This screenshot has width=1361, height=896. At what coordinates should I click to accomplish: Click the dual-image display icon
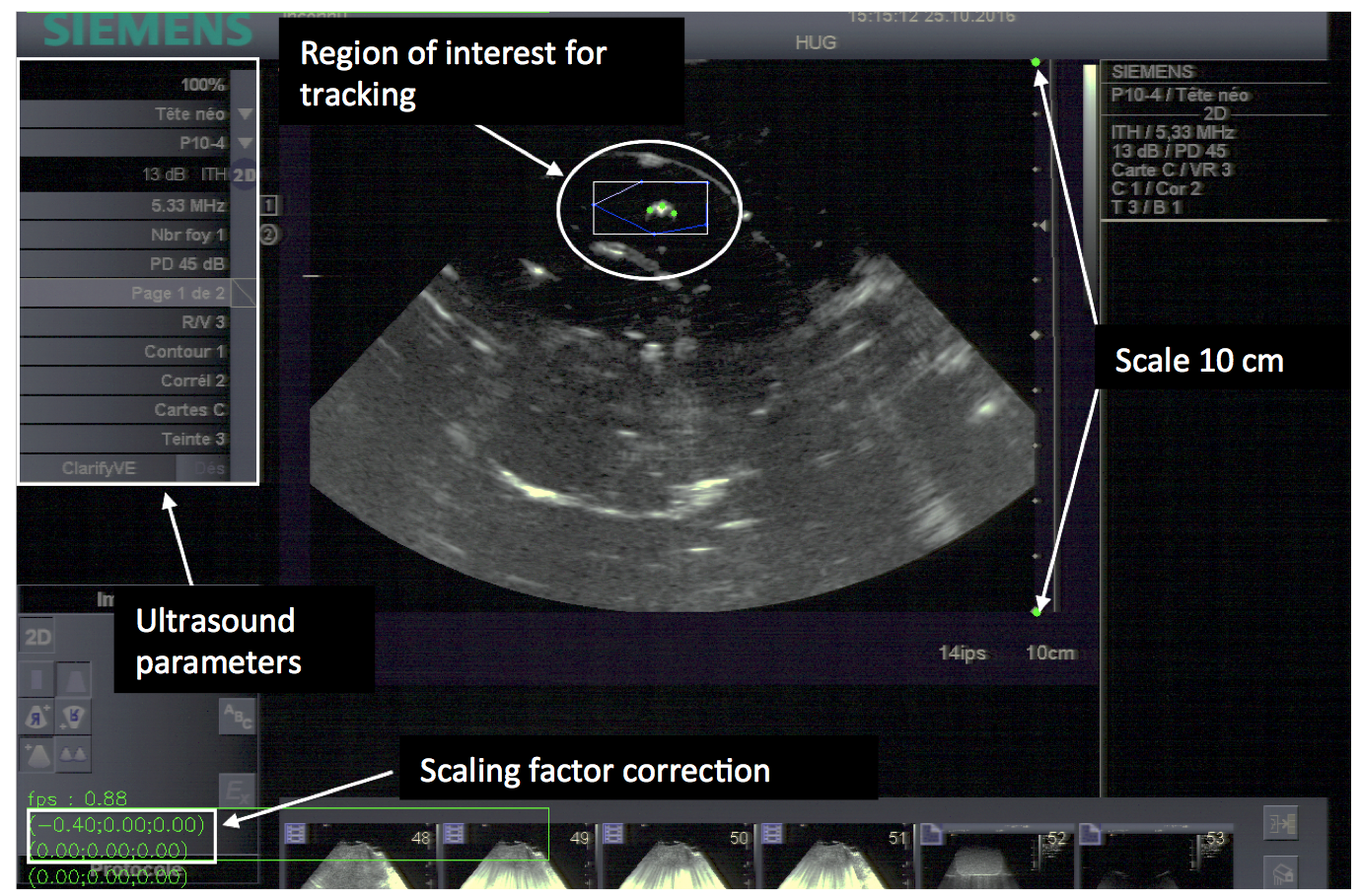point(74,755)
